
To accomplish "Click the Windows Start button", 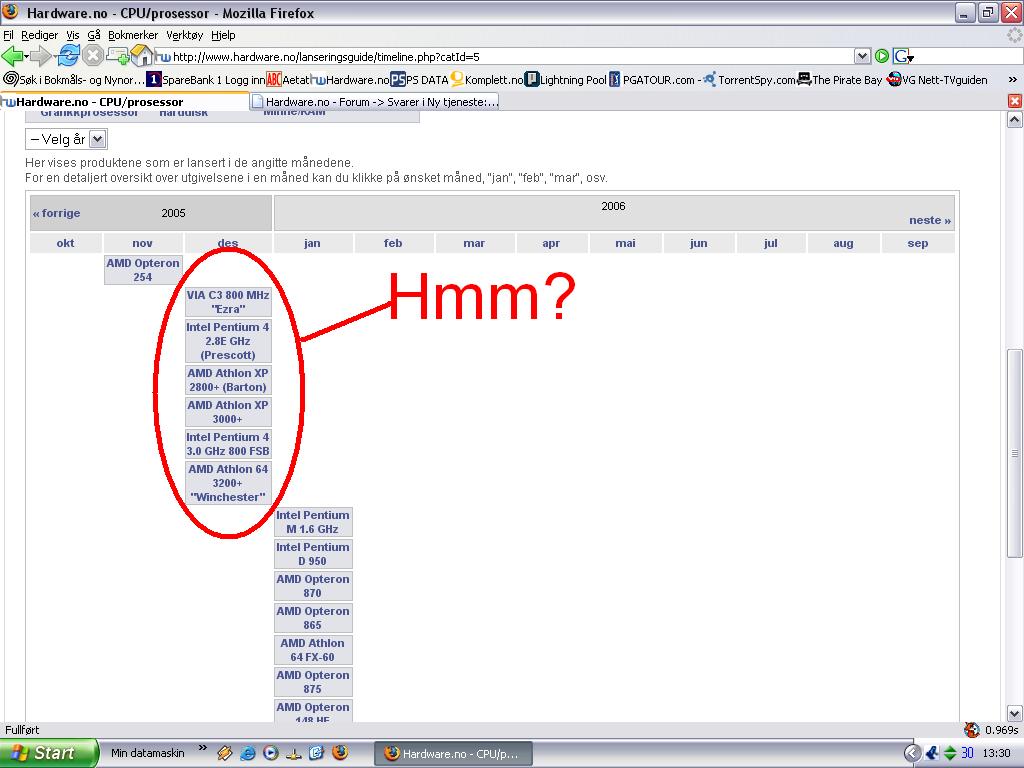I will coord(48,753).
